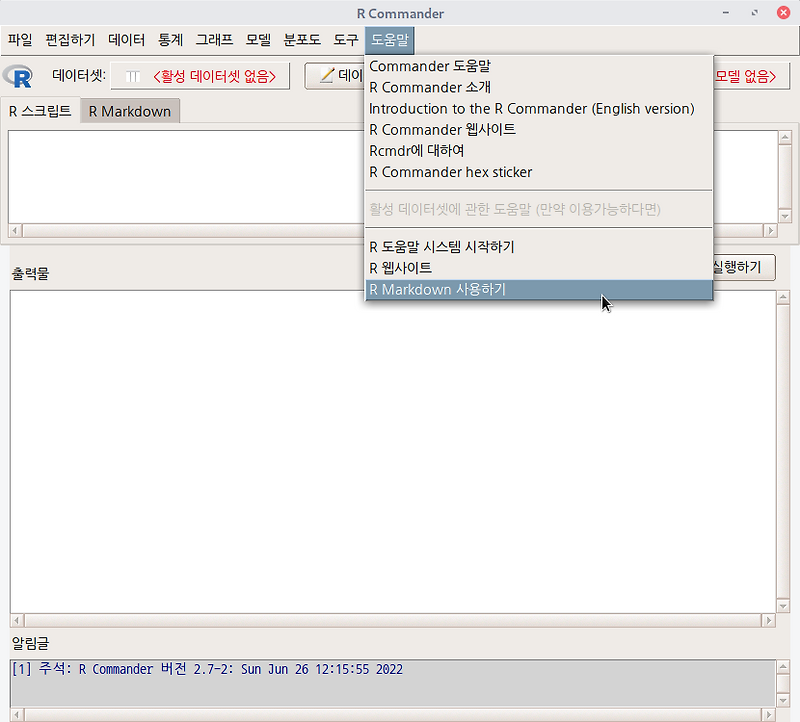Open the 도구 menu
The width and height of the screenshot is (800, 722).
pos(346,39)
